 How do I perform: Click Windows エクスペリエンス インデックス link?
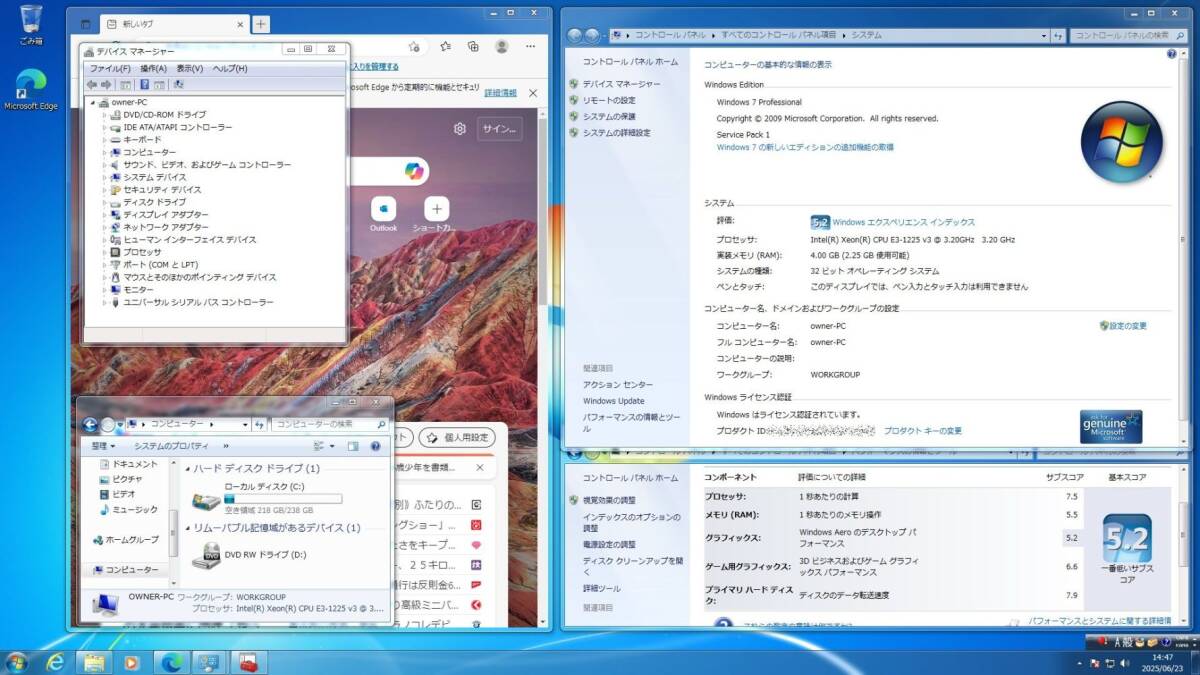click(903, 222)
